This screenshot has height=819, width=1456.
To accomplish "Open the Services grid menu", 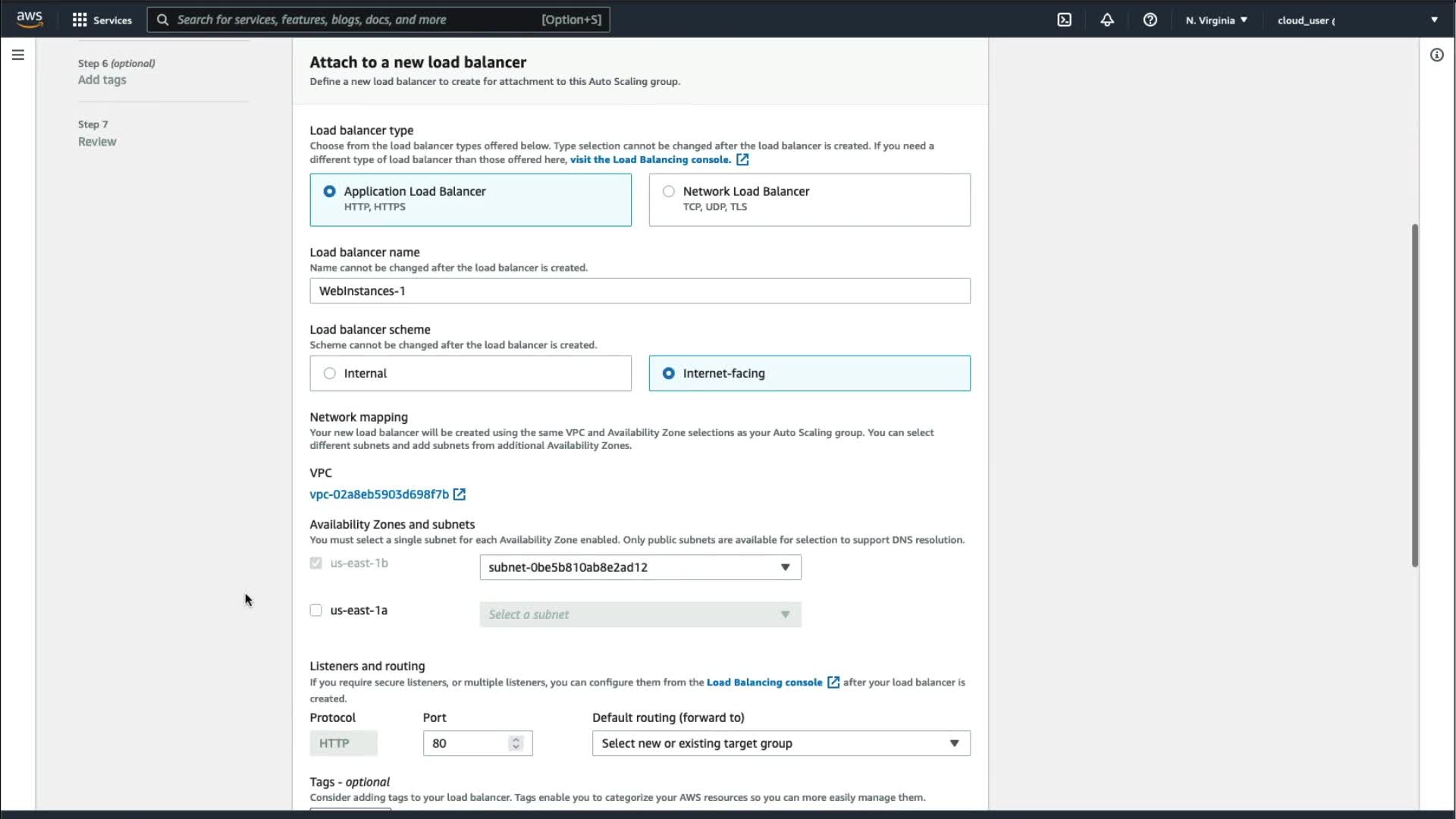I will (102, 20).
